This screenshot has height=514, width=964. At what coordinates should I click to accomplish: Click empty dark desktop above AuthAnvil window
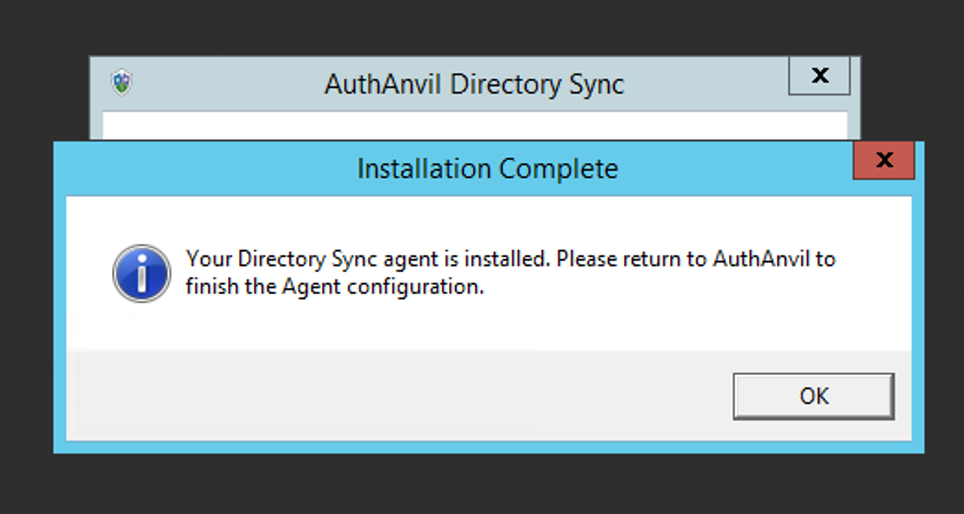coord(482,28)
